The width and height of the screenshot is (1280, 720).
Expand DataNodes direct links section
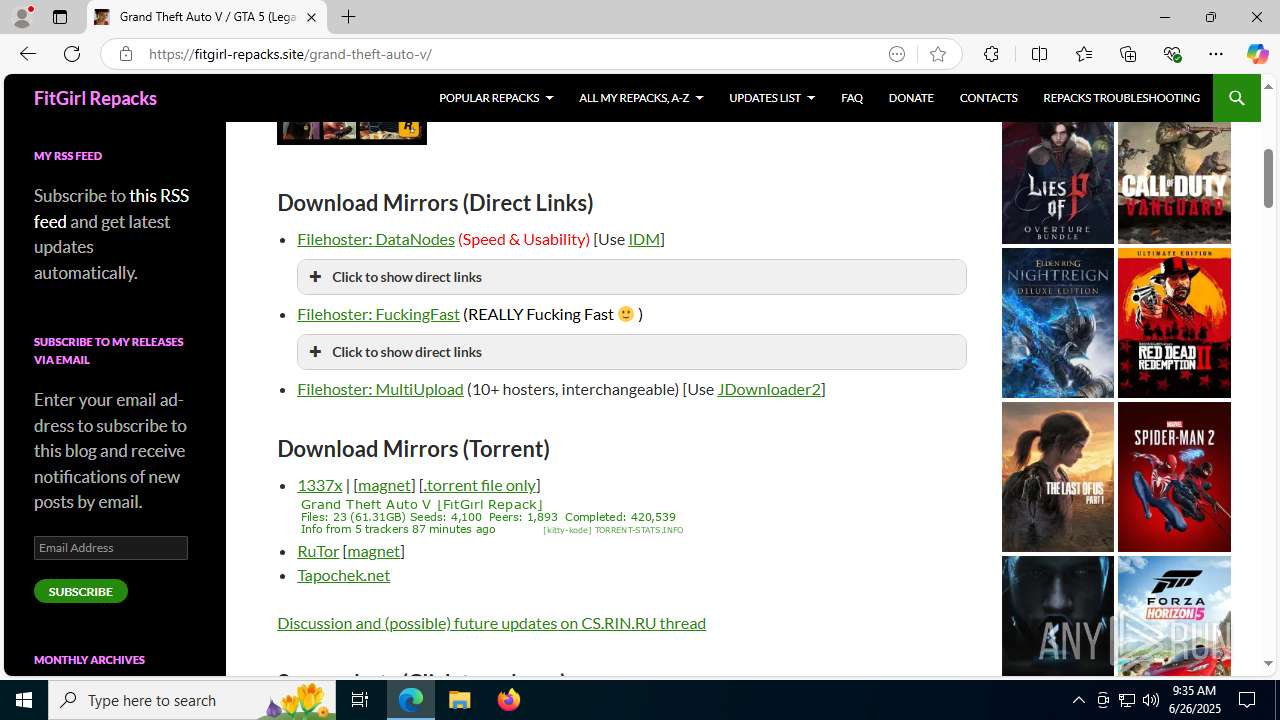point(632,277)
